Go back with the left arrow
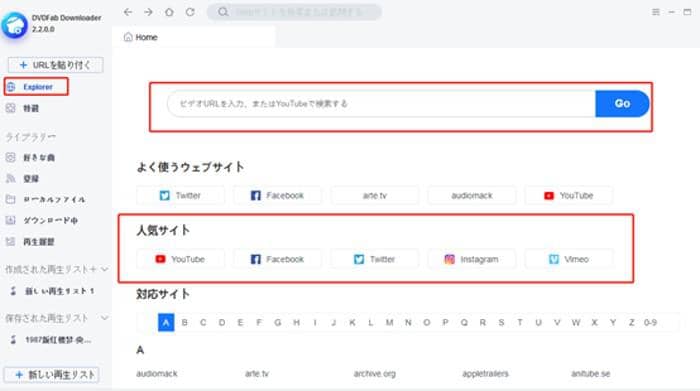 (128, 12)
